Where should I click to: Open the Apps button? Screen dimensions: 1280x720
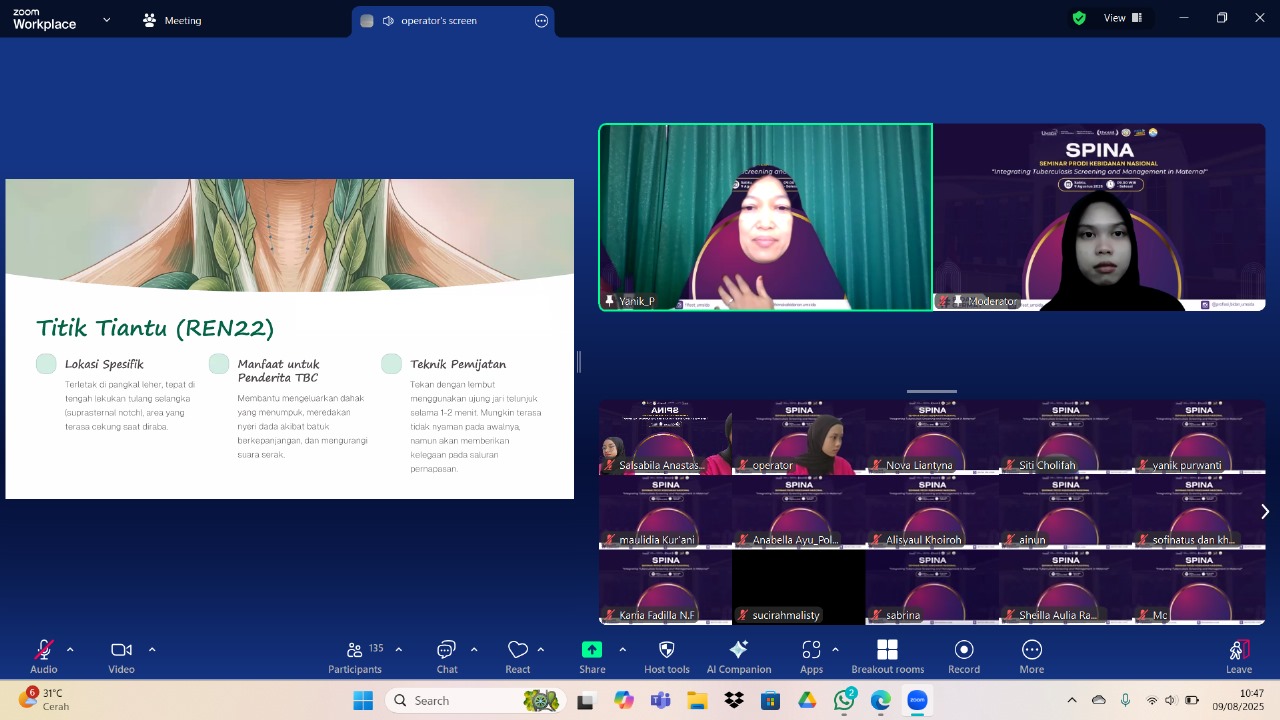(x=811, y=657)
